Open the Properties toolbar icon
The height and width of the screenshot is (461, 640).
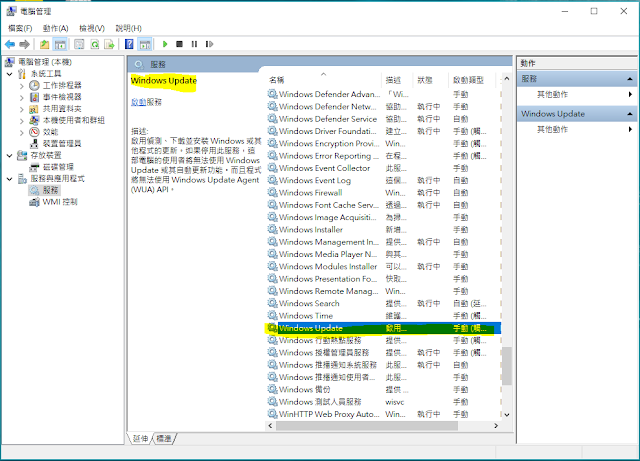(x=79, y=44)
